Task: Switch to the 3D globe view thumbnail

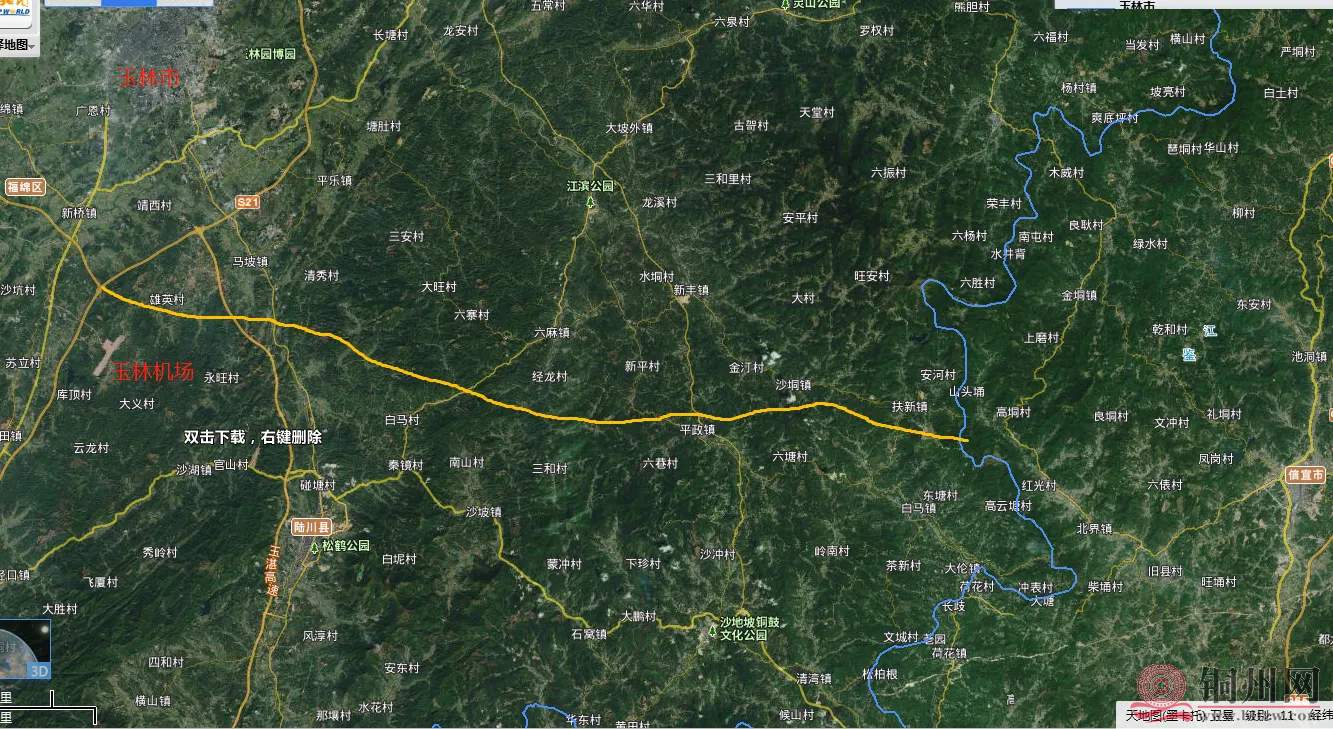Action: pyautogui.click(x=24, y=650)
